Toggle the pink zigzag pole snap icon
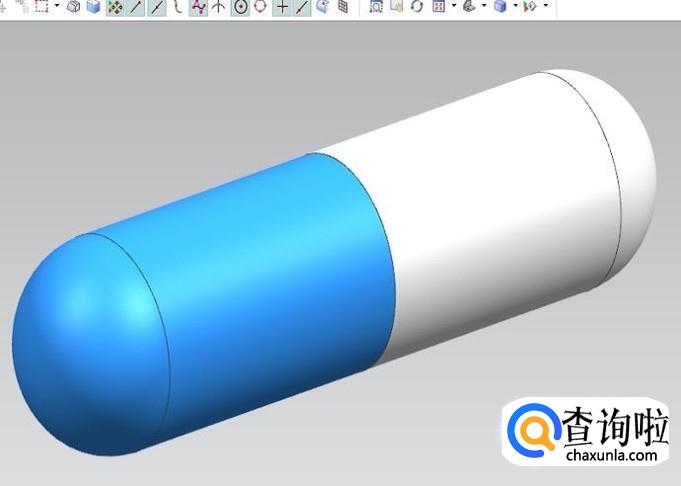 pyautogui.click(x=198, y=7)
